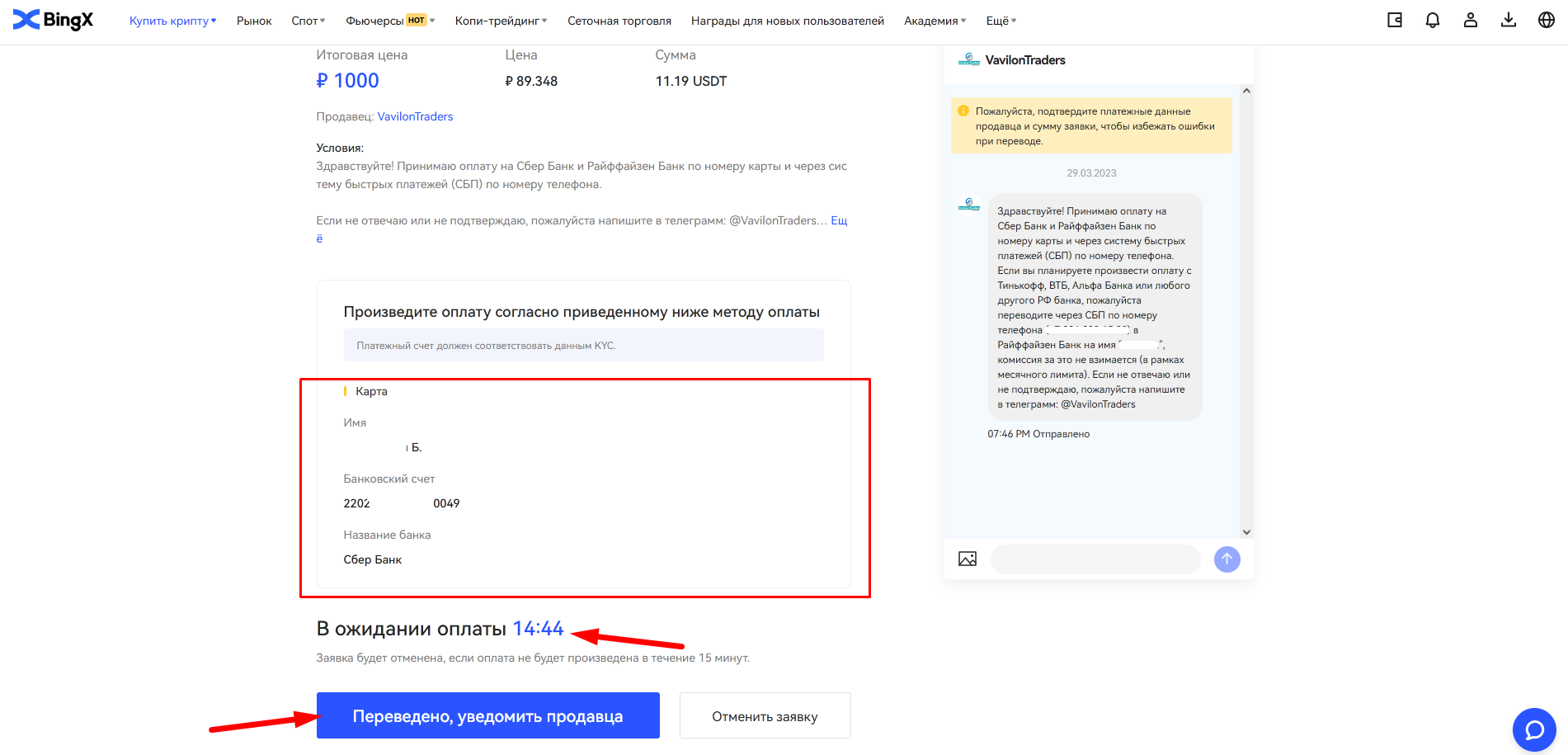1568x755 pixels.
Task: Expand the Купить крипту dropdown
Action: click(x=172, y=21)
